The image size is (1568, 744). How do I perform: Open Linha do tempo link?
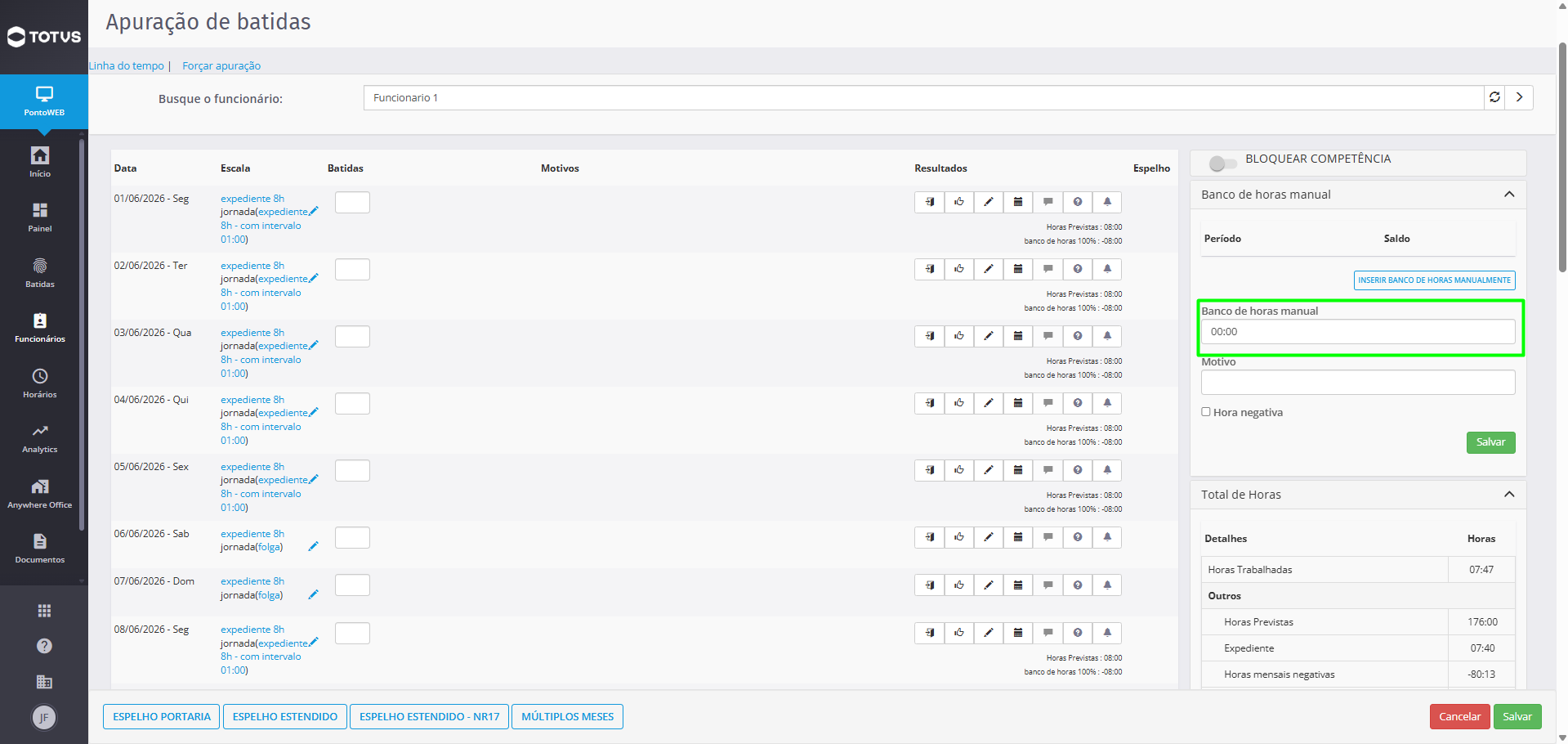(x=127, y=65)
